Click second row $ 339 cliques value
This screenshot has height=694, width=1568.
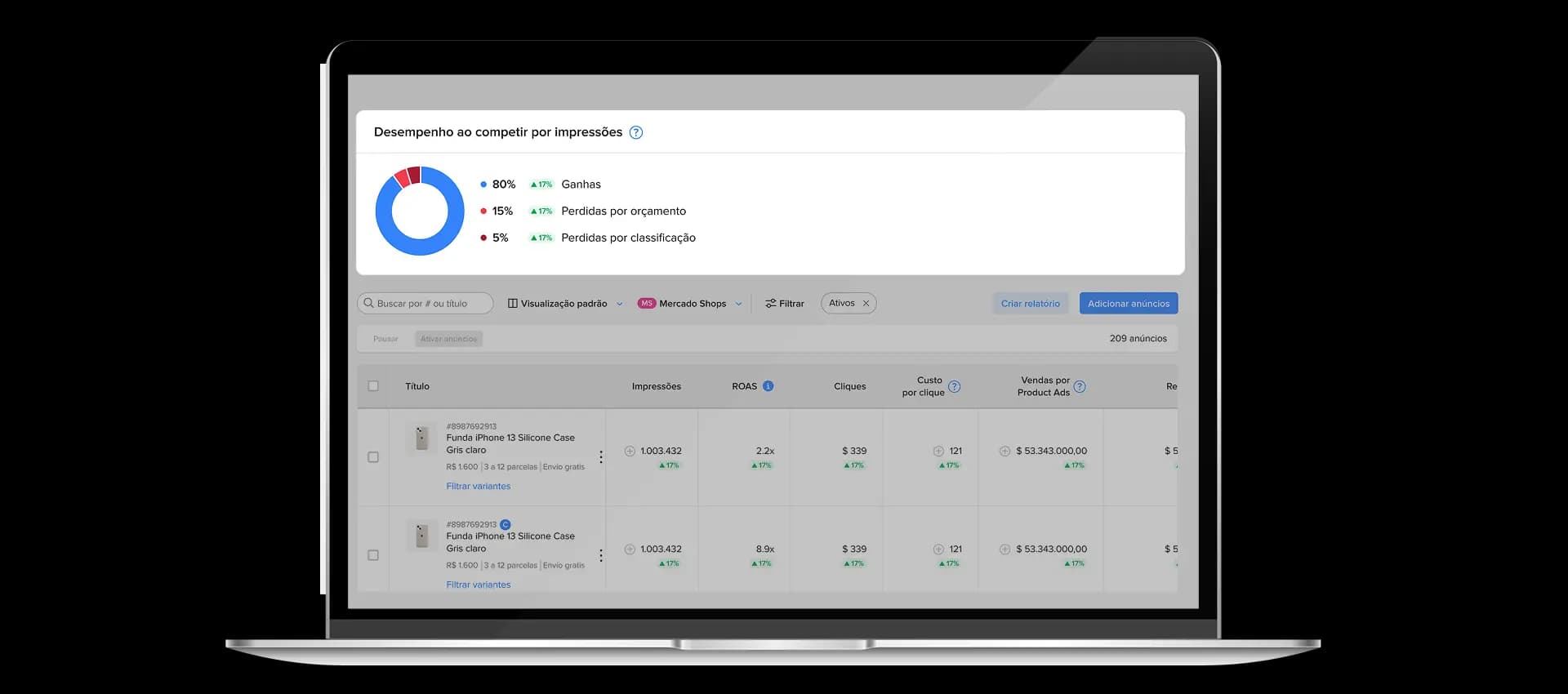pyautogui.click(x=854, y=549)
